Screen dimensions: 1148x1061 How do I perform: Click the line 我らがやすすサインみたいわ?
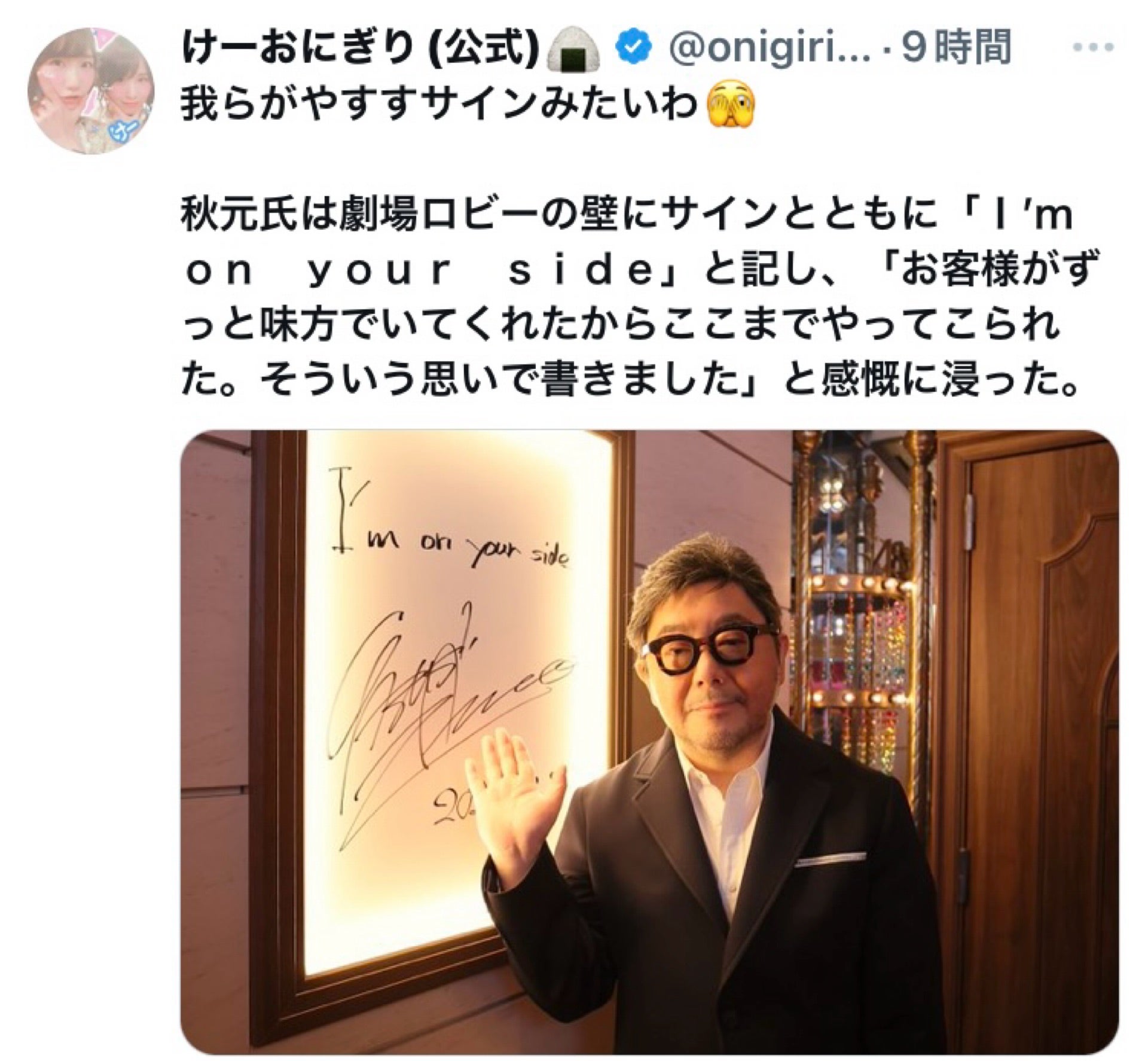point(439,106)
